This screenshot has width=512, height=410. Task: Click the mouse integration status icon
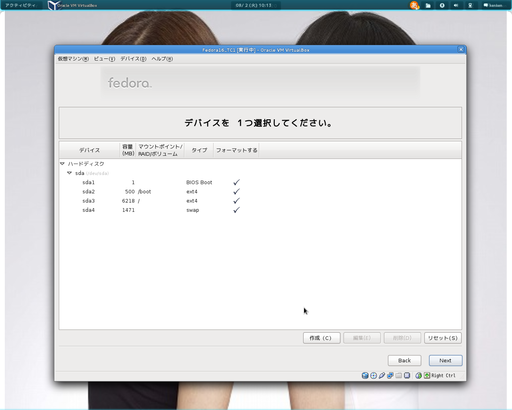click(x=418, y=375)
